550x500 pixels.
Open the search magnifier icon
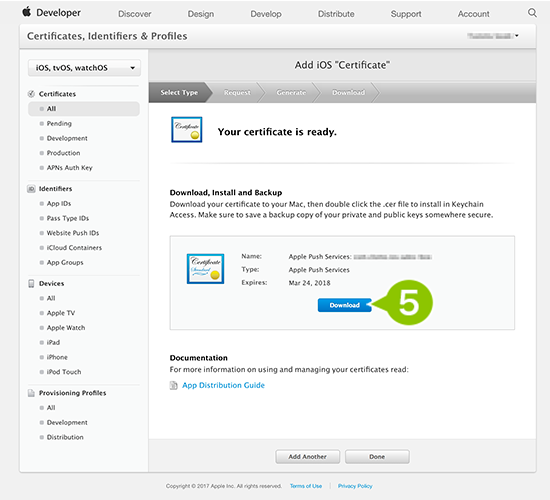pos(532,13)
